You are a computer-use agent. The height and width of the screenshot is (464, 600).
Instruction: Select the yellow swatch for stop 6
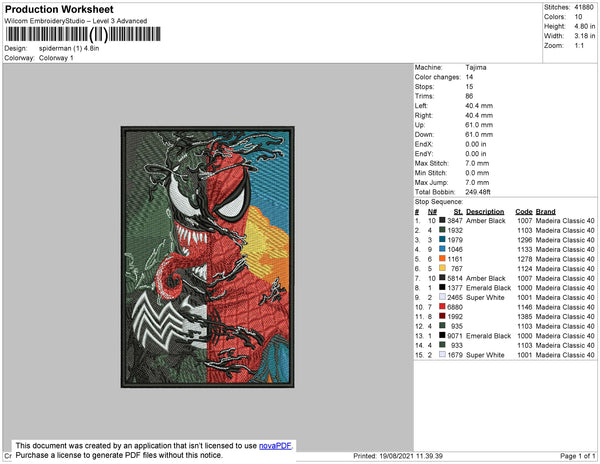click(442, 268)
